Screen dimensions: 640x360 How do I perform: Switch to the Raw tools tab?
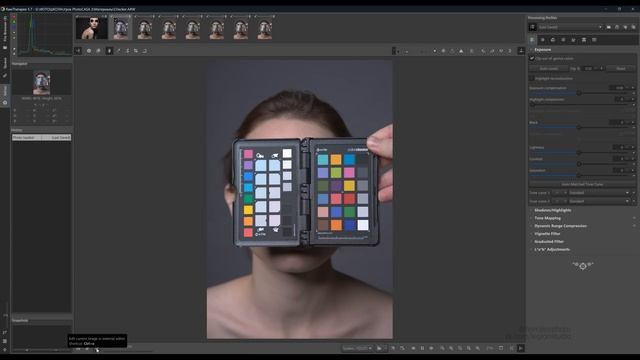584,40
